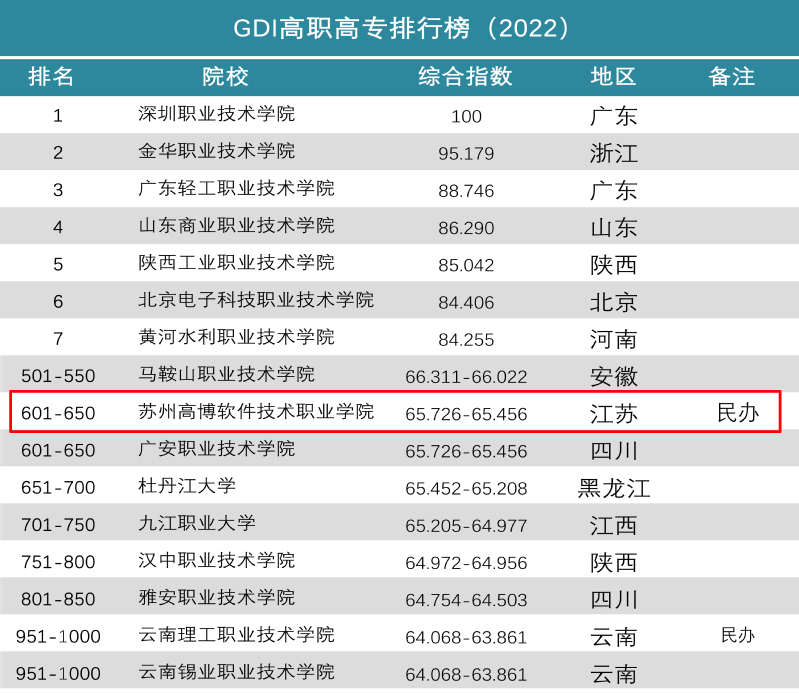The image size is (799, 693).
Task: Click the 95.179 index value
Action: click(466, 153)
